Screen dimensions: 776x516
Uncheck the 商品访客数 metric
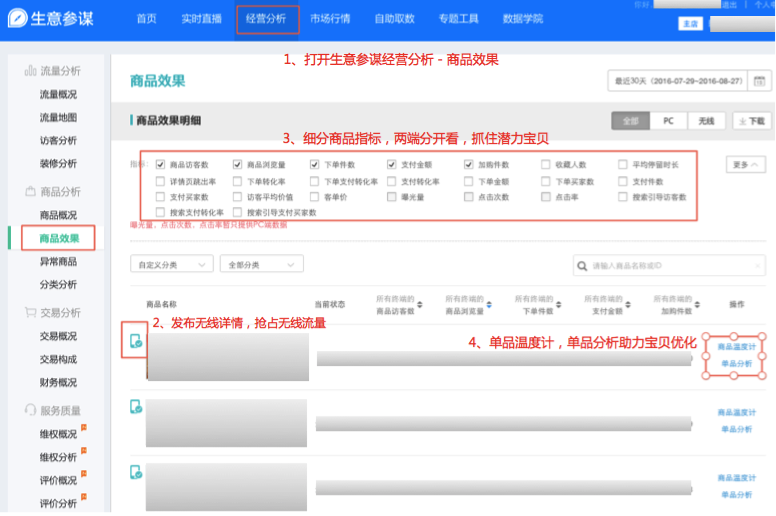(x=160, y=164)
